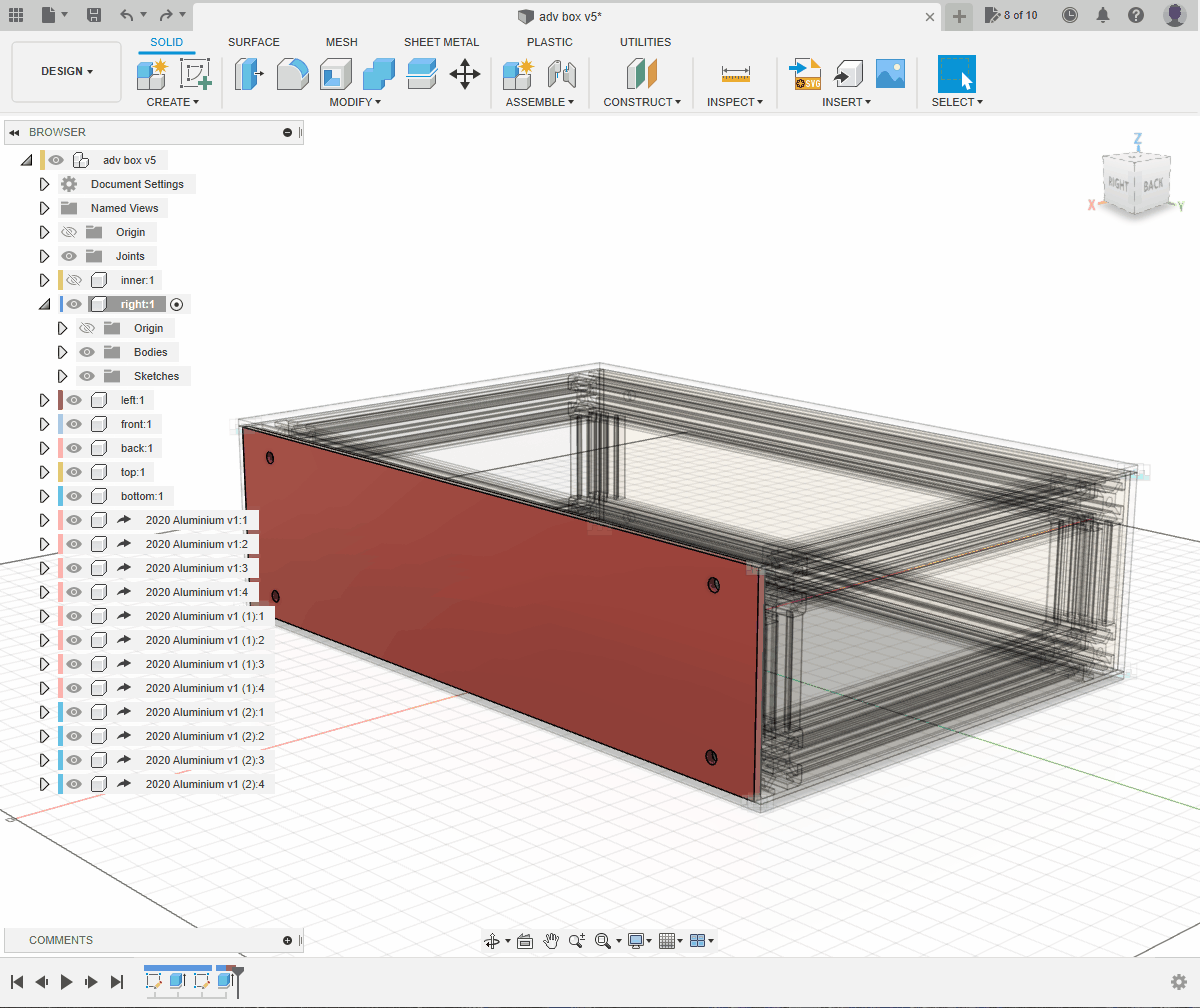Click the Insert SVG icon
1200x1008 pixels.
[x=805, y=74]
